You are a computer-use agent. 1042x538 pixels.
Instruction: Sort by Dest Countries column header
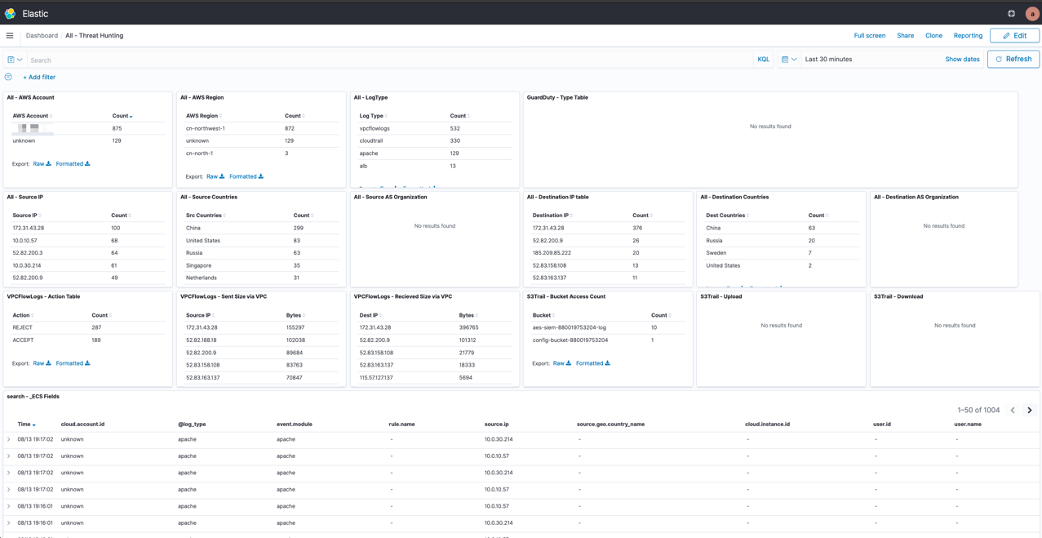726,215
